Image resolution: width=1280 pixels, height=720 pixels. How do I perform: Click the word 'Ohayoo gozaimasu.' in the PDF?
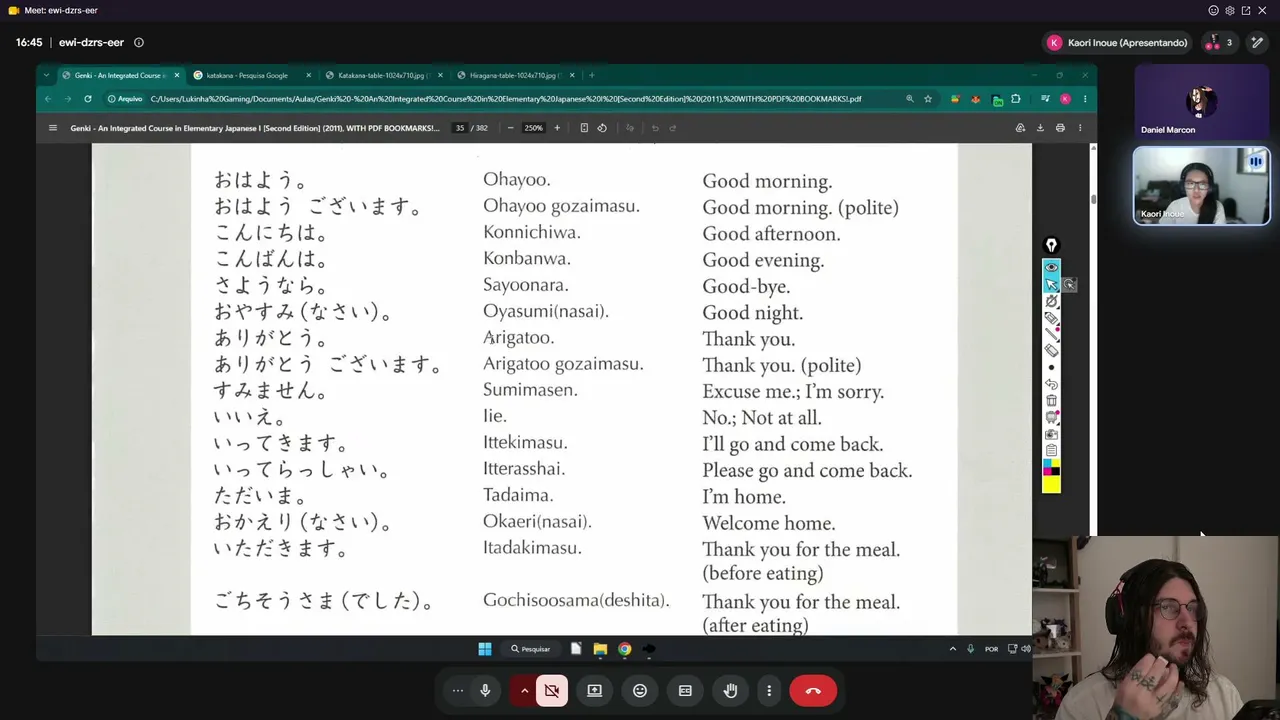coord(561,206)
